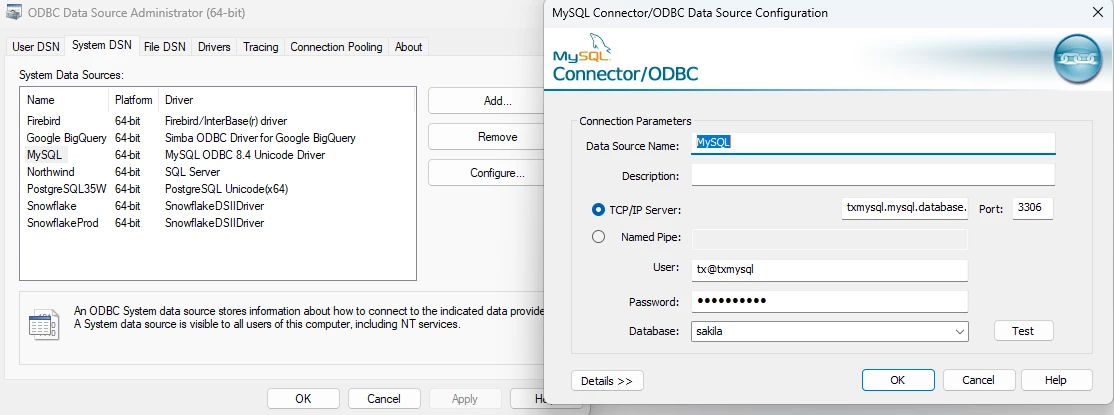Viewport: 1114px width, 415px height.
Task: Click the User text field
Action: click(829, 270)
